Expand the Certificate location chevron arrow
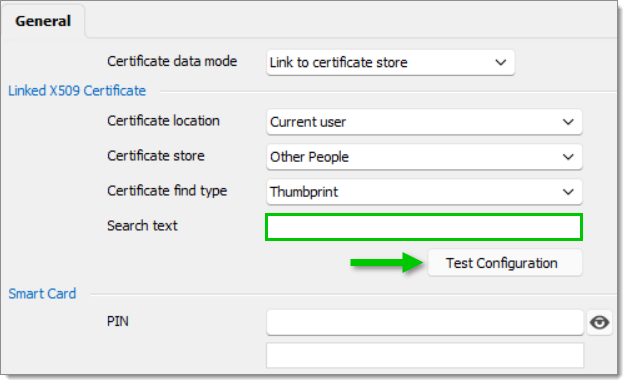Image resolution: width=628 pixels, height=385 pixels. pyautogui.click(x=568, y=122)
